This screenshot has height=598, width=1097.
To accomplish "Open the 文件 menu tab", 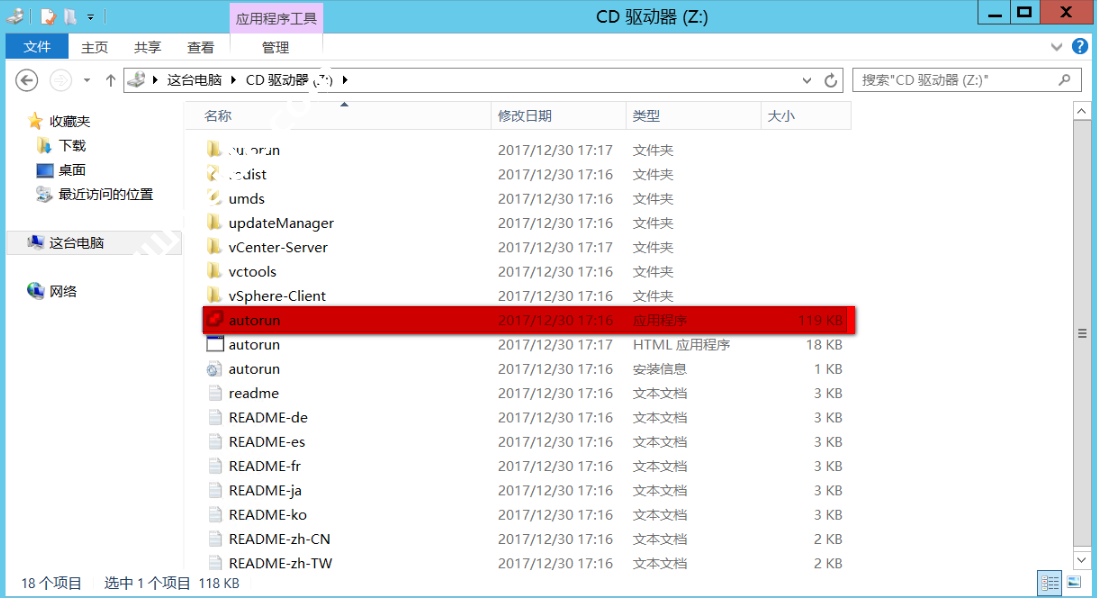I will pyautogui.click(x=37, y=47).
